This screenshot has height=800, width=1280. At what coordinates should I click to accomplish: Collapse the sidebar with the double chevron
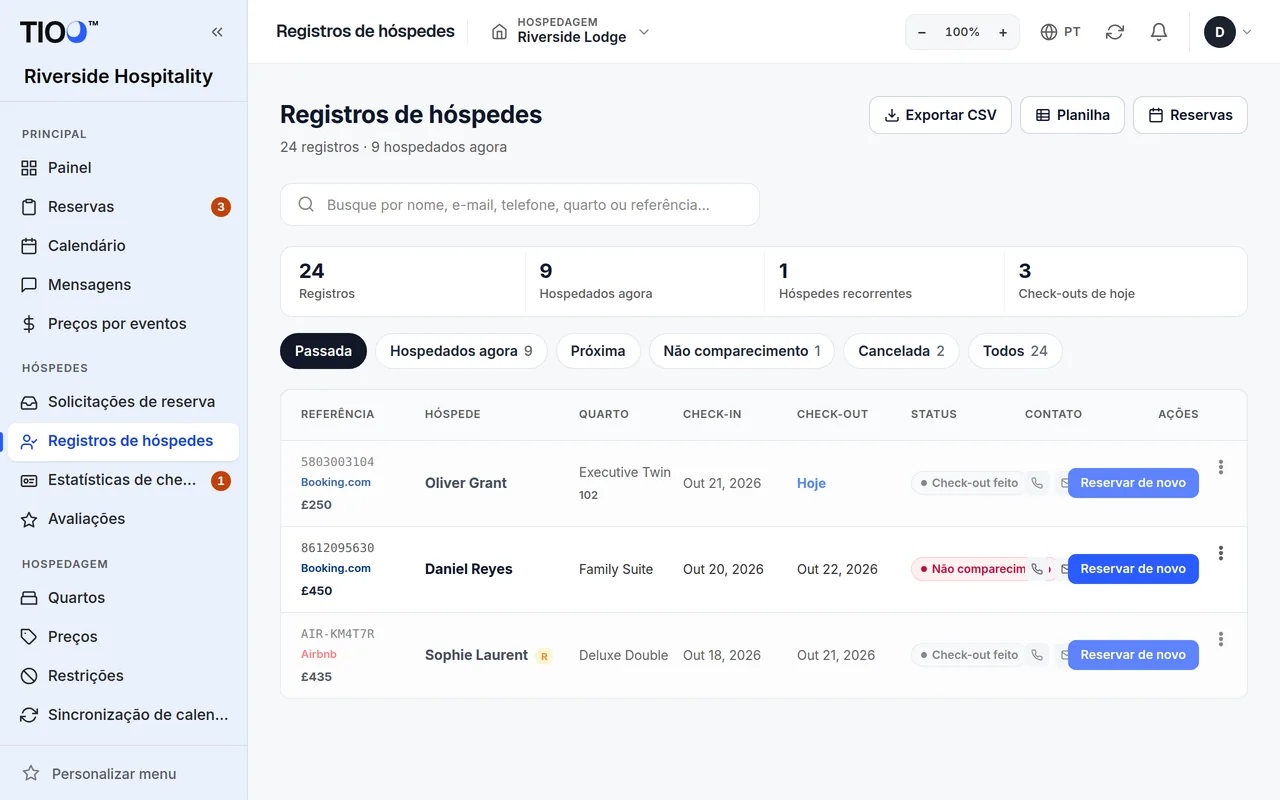217,32
